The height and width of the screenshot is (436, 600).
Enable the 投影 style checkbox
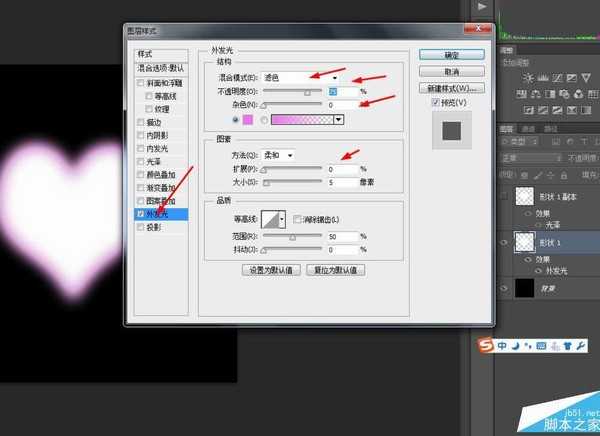click(141, 227)
